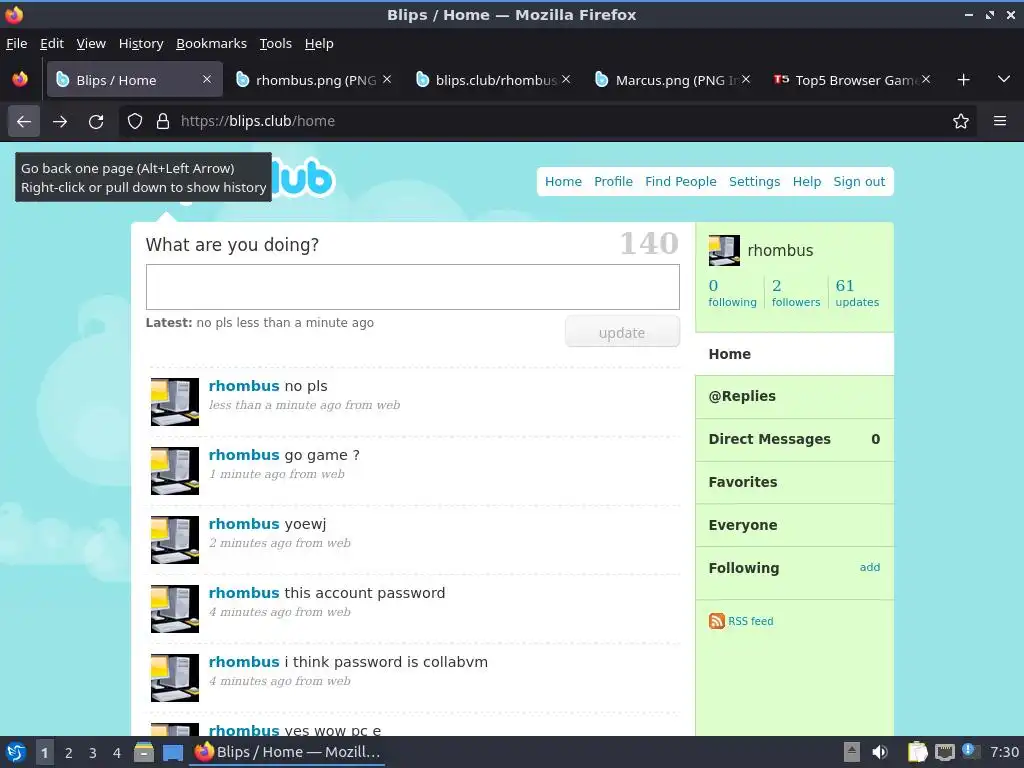The width and height of the screenshot is (1024, 768).
Task: Open timestamp '4 minutes ago' on 'this account password' post
Action: point(280,612)
